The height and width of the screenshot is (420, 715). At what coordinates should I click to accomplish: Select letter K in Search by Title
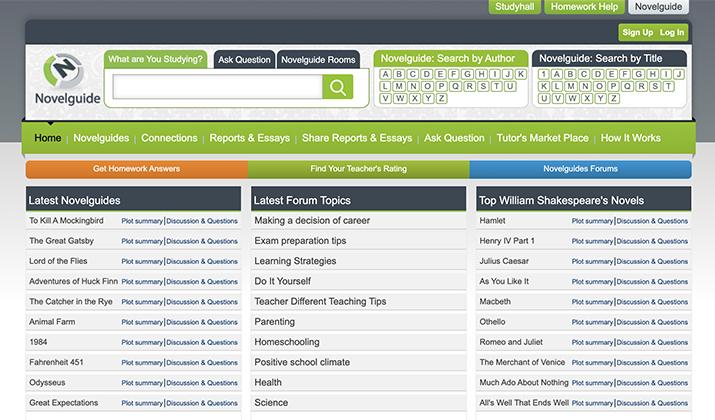pos(544,86)
